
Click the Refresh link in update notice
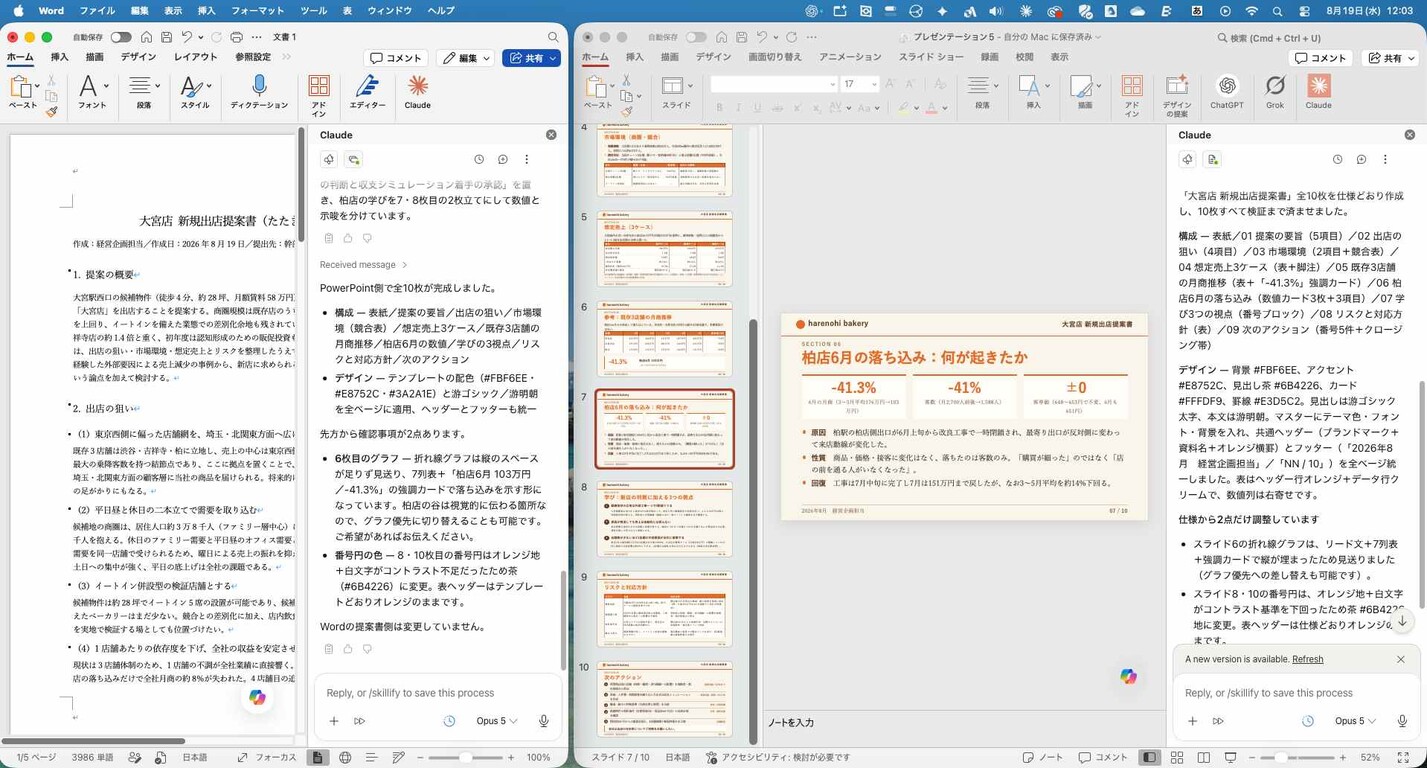pos(1307,660)
